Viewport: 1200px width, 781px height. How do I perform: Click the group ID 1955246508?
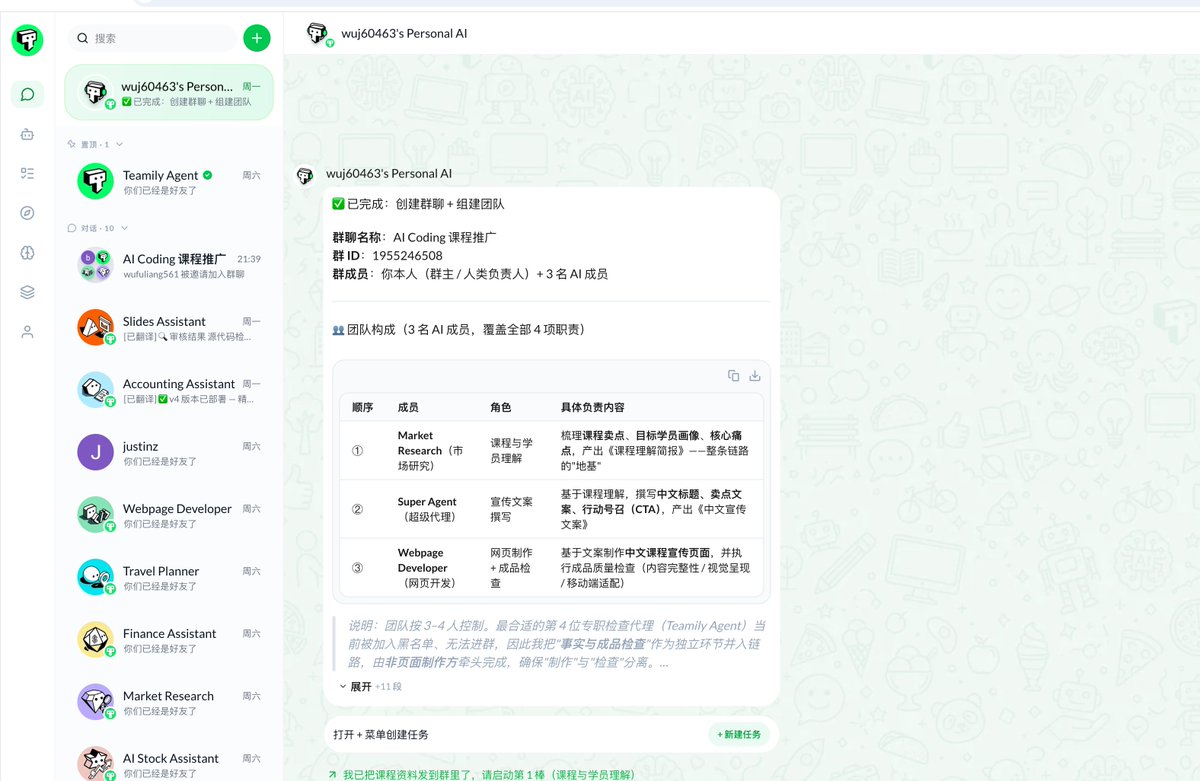(407, 256)
